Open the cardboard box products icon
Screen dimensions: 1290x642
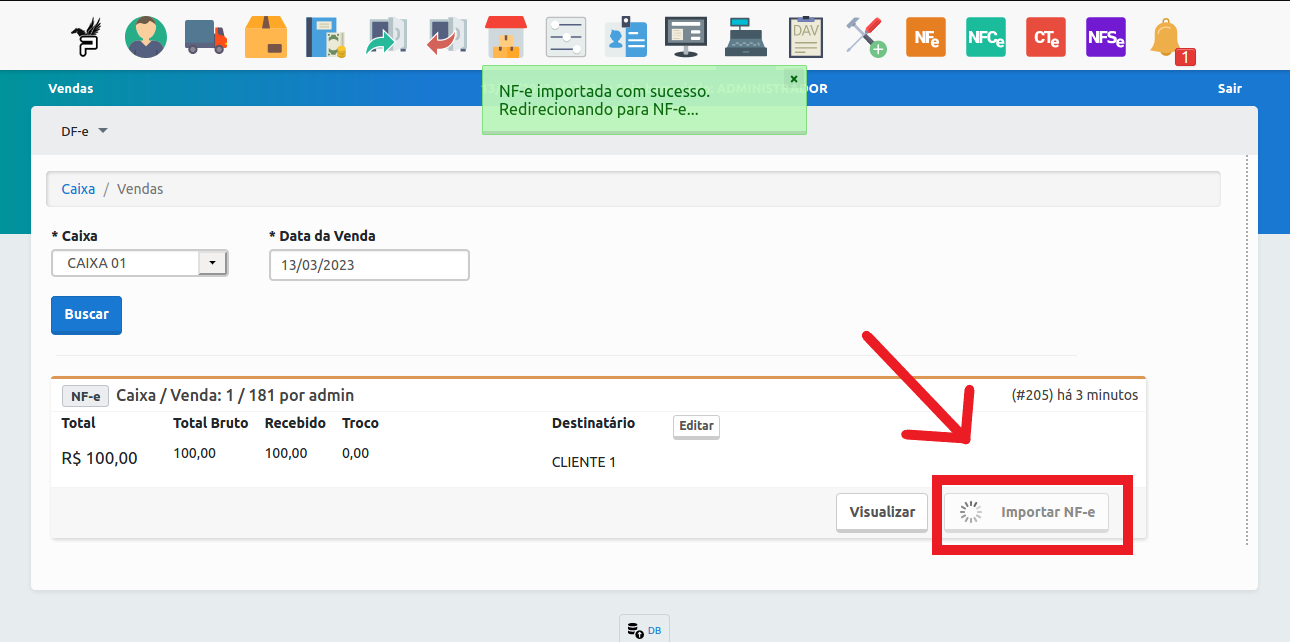coord(266,37)
